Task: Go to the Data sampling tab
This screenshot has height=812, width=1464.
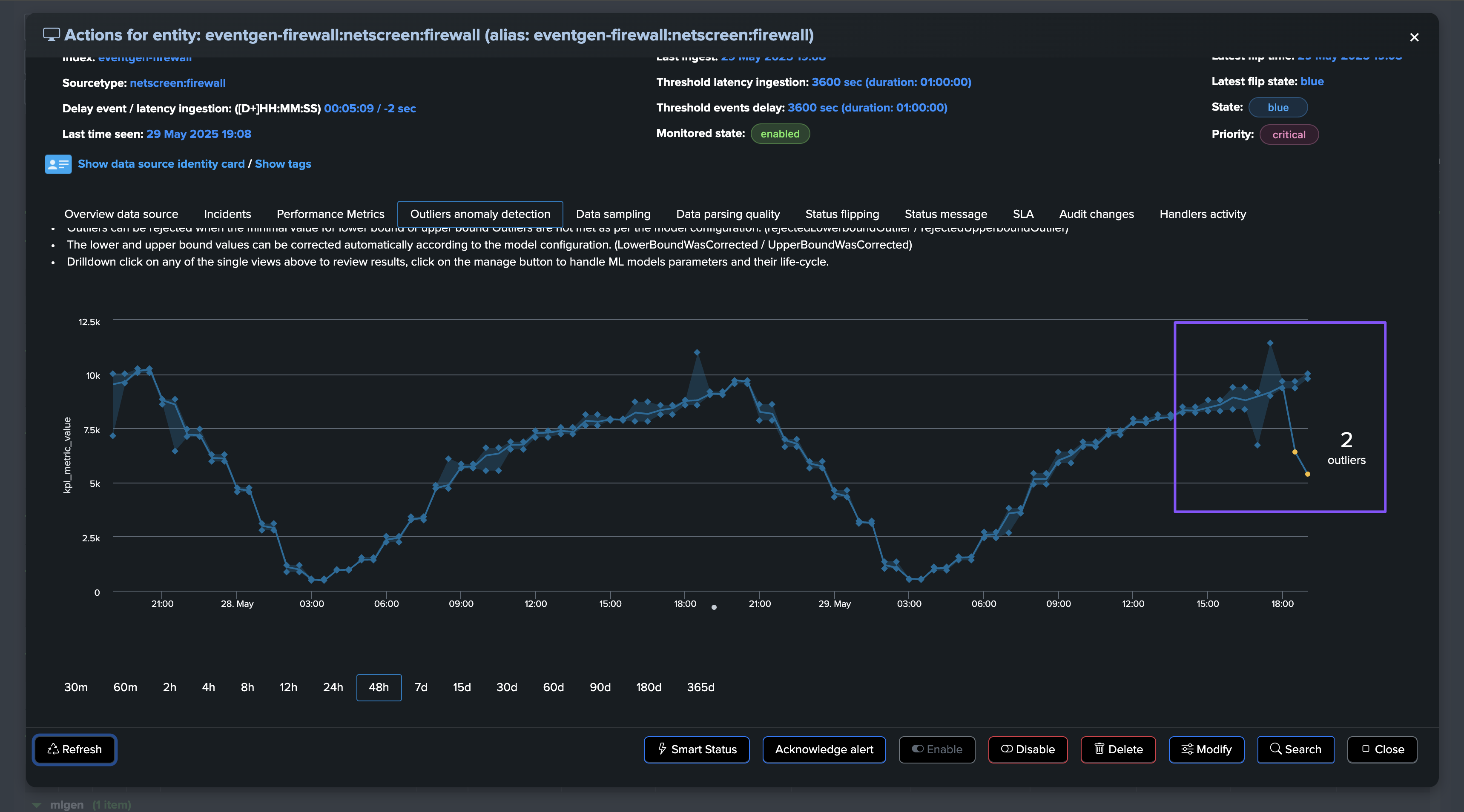Action: click(x=613, y=214)
